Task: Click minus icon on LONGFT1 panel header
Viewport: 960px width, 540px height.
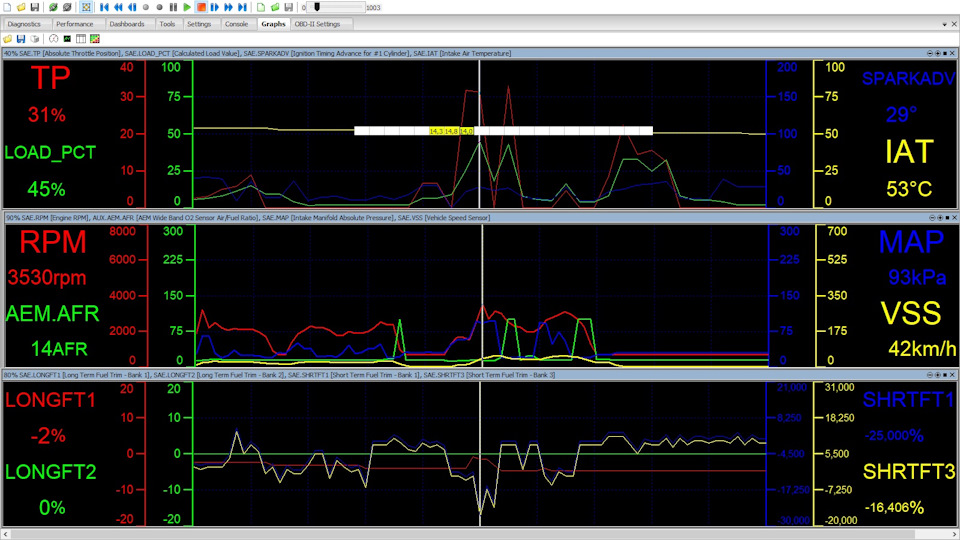Action: (930, 375)
